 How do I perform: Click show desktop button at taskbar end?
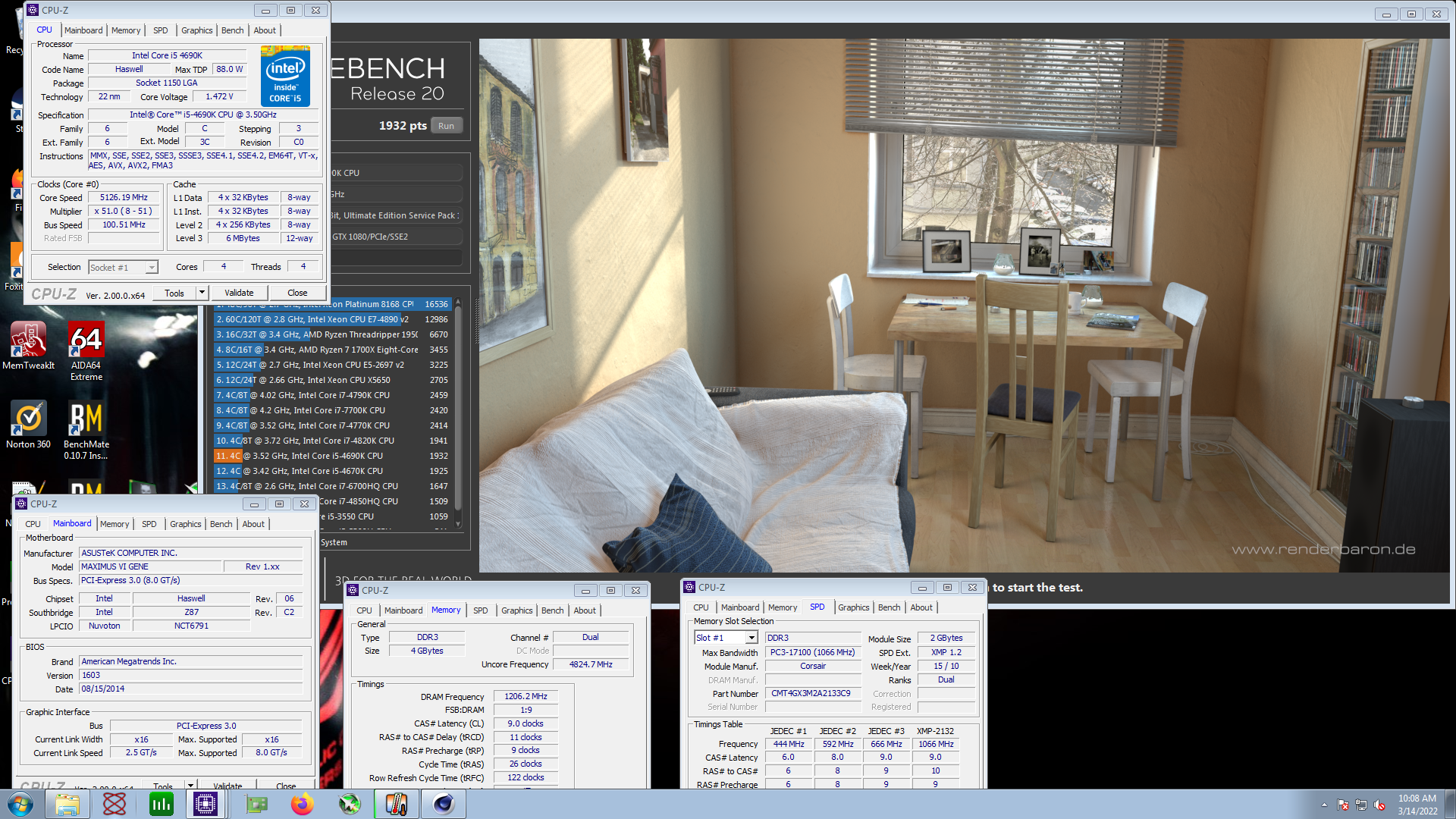(x=1450, y=804)
